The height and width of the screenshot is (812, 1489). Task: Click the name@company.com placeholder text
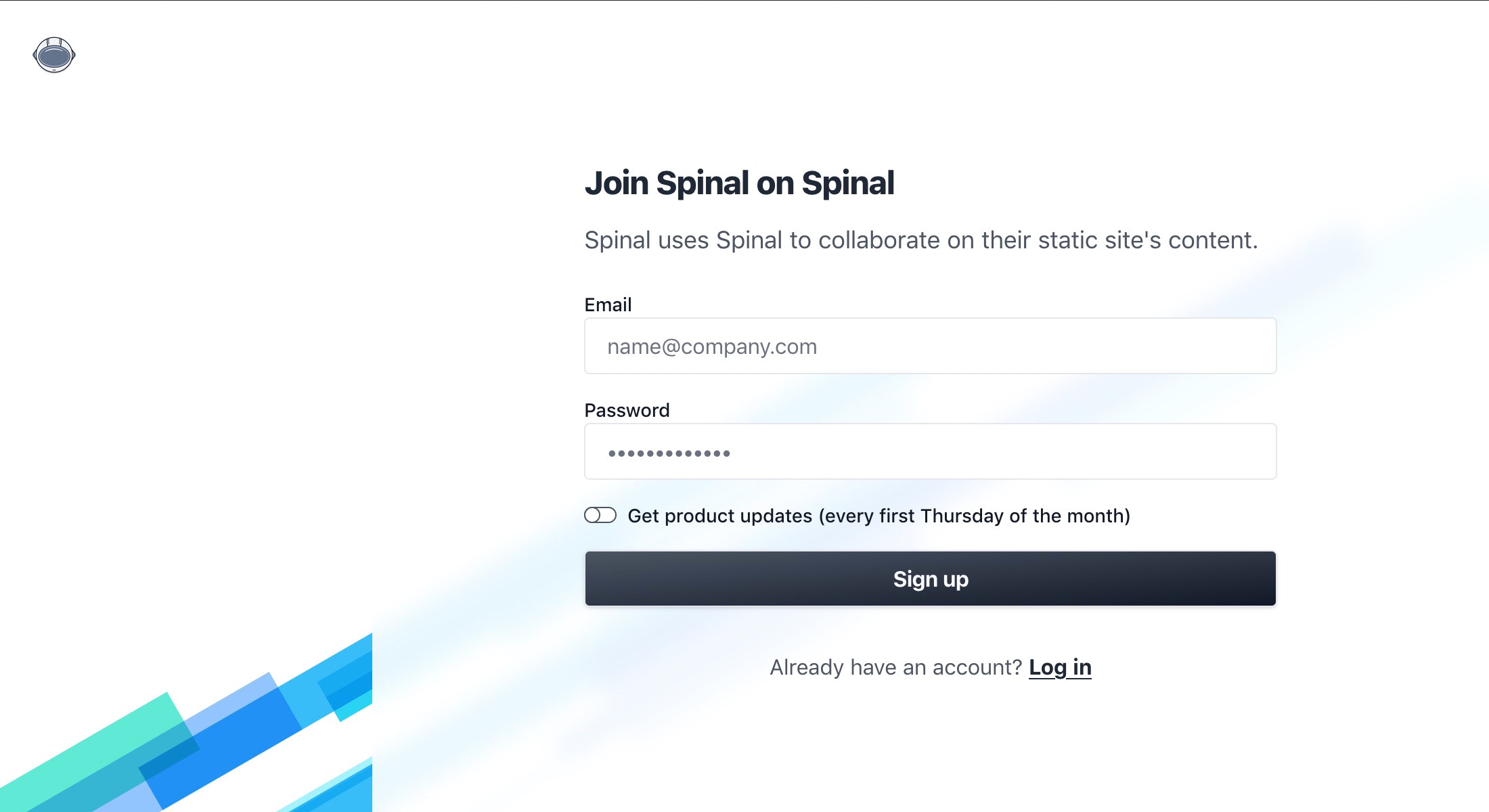click(x=712, y=346)
